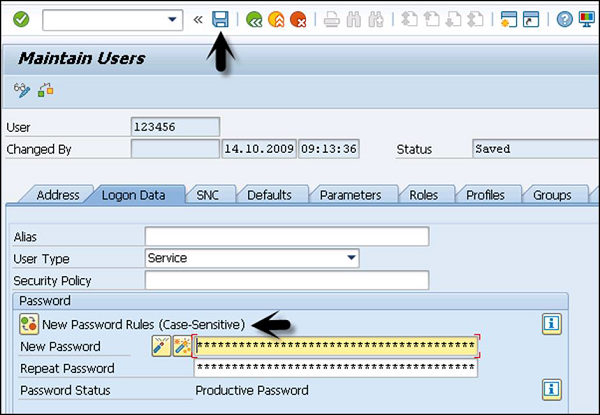Switch to the Defaults tab
This screenshot has height=415, width=600.
point(269,195)
